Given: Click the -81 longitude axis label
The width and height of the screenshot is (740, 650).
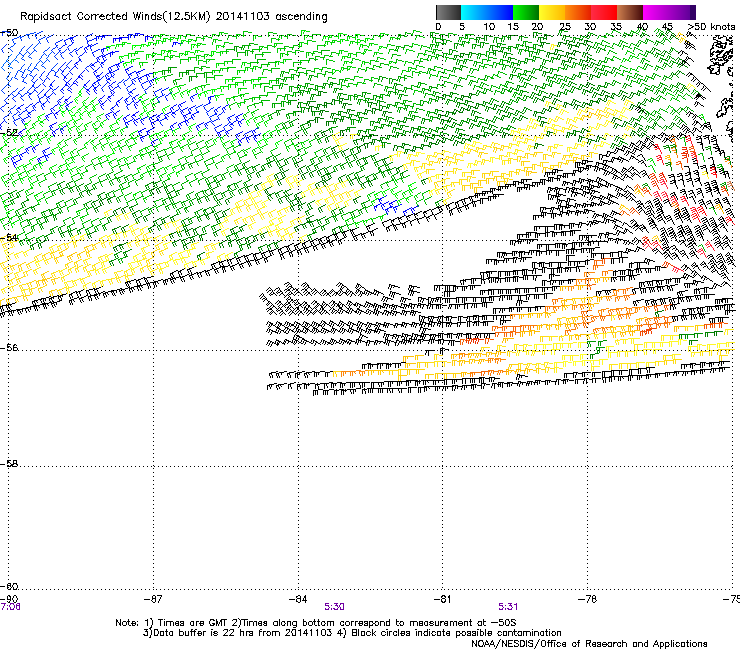Looking at the screenshot, I should (442, 599).
